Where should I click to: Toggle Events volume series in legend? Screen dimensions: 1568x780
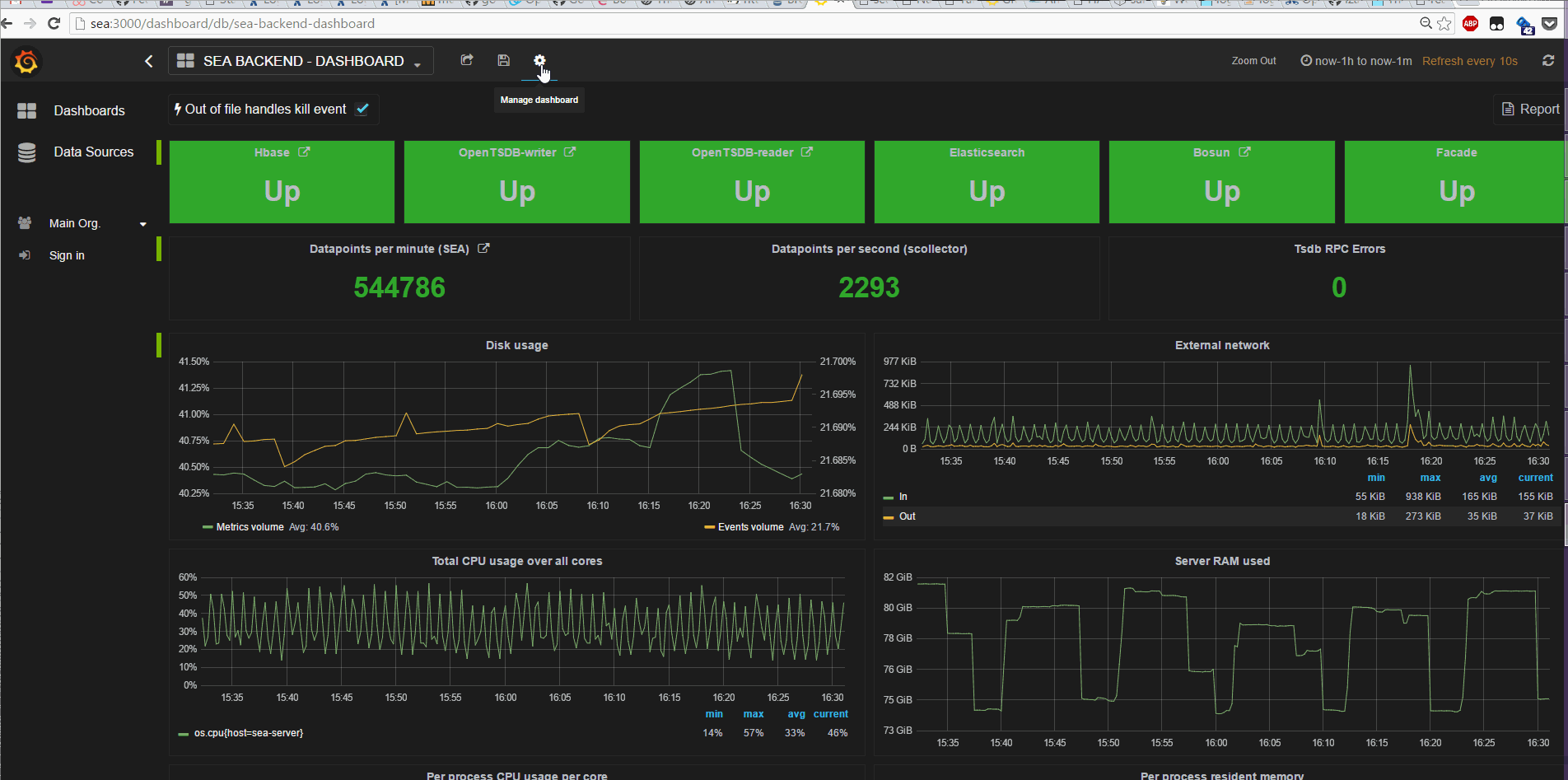tap(750, 527)
